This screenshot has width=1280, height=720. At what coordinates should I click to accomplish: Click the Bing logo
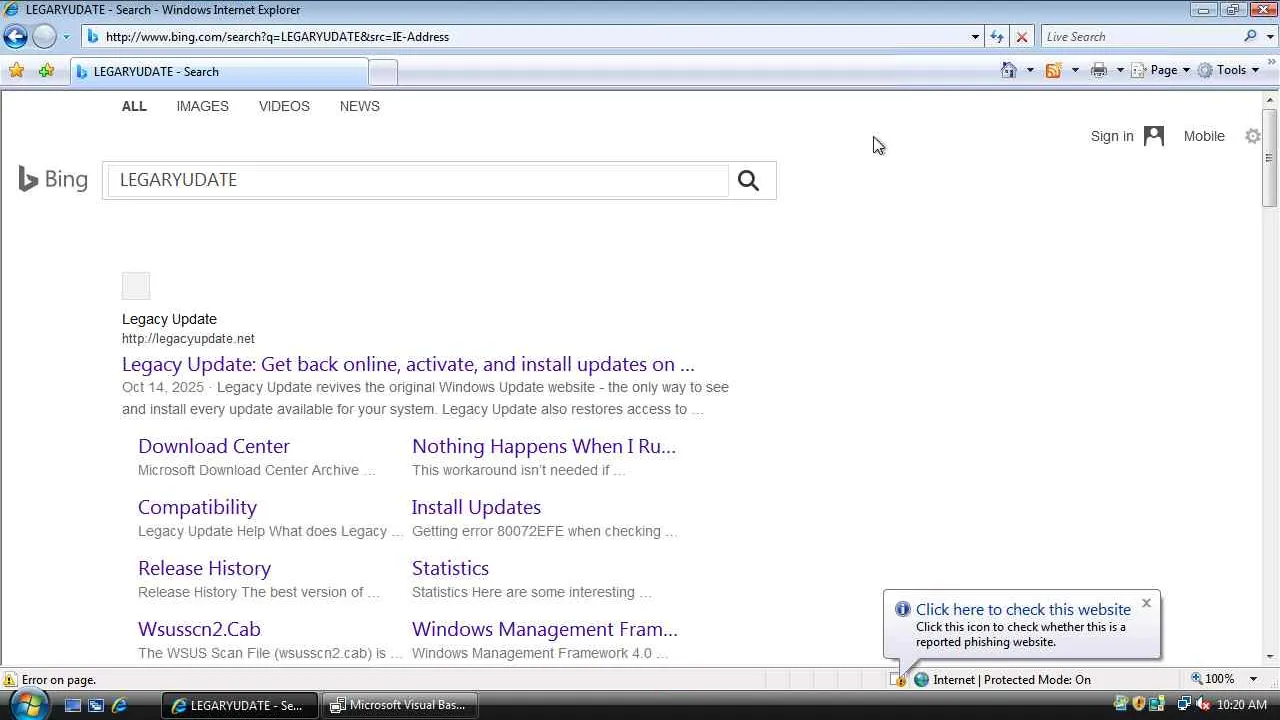(53, 179)
